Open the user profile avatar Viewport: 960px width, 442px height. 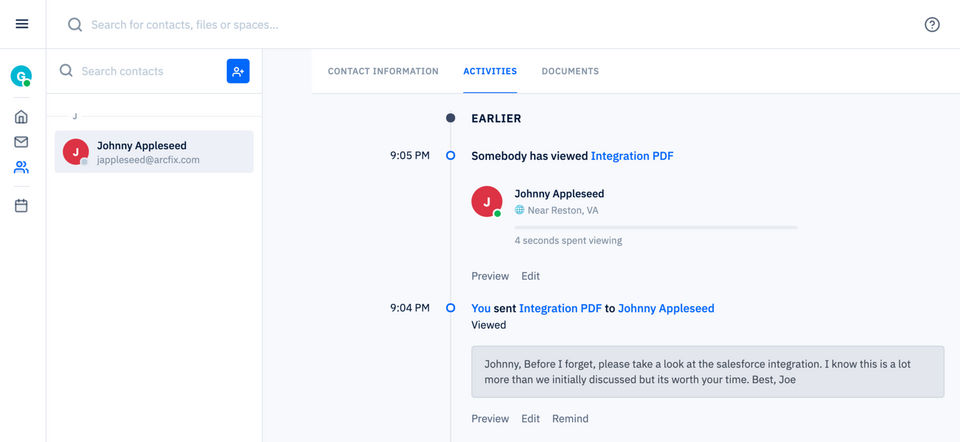pos(21,76)
